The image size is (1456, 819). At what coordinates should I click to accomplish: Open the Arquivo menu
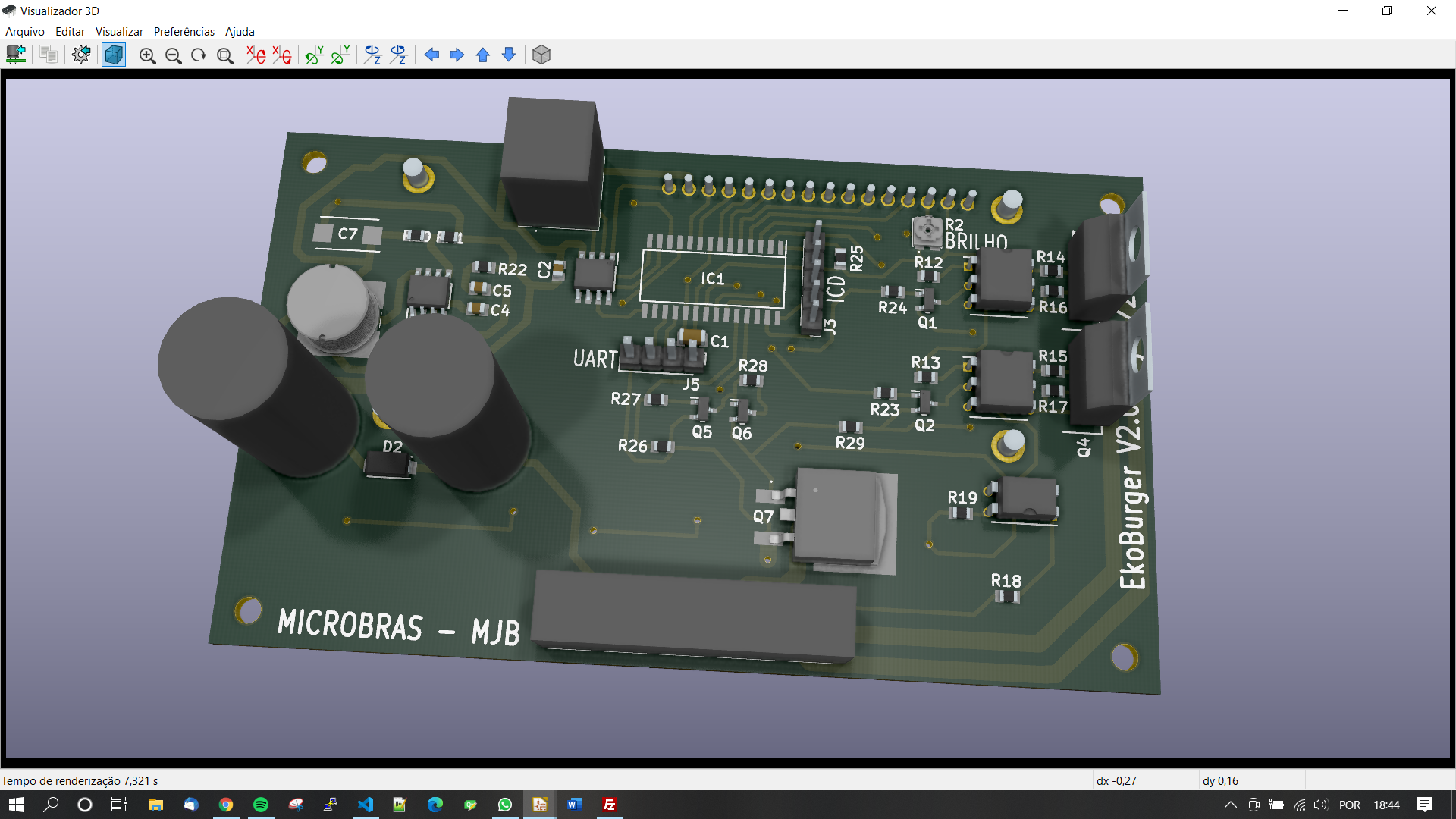pyautogui.click(x=24, y=31)
